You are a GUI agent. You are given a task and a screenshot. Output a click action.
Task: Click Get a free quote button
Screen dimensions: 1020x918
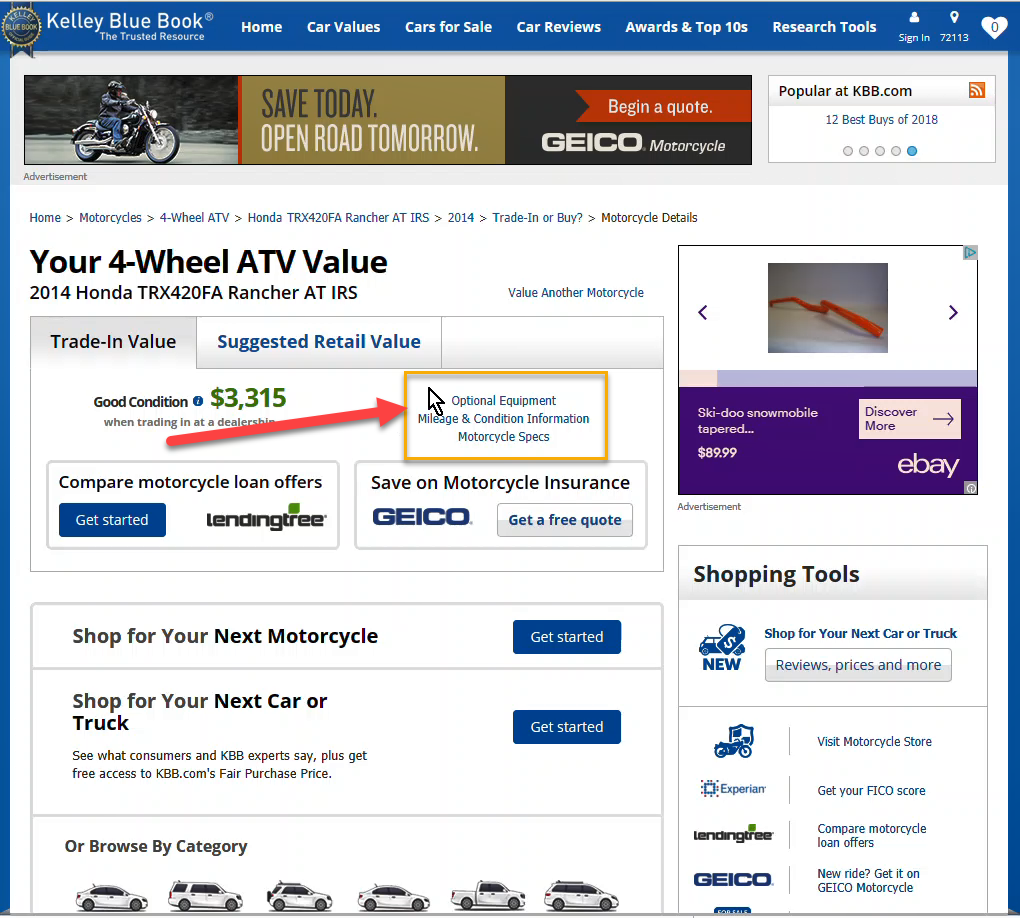(x=565, y=520)
